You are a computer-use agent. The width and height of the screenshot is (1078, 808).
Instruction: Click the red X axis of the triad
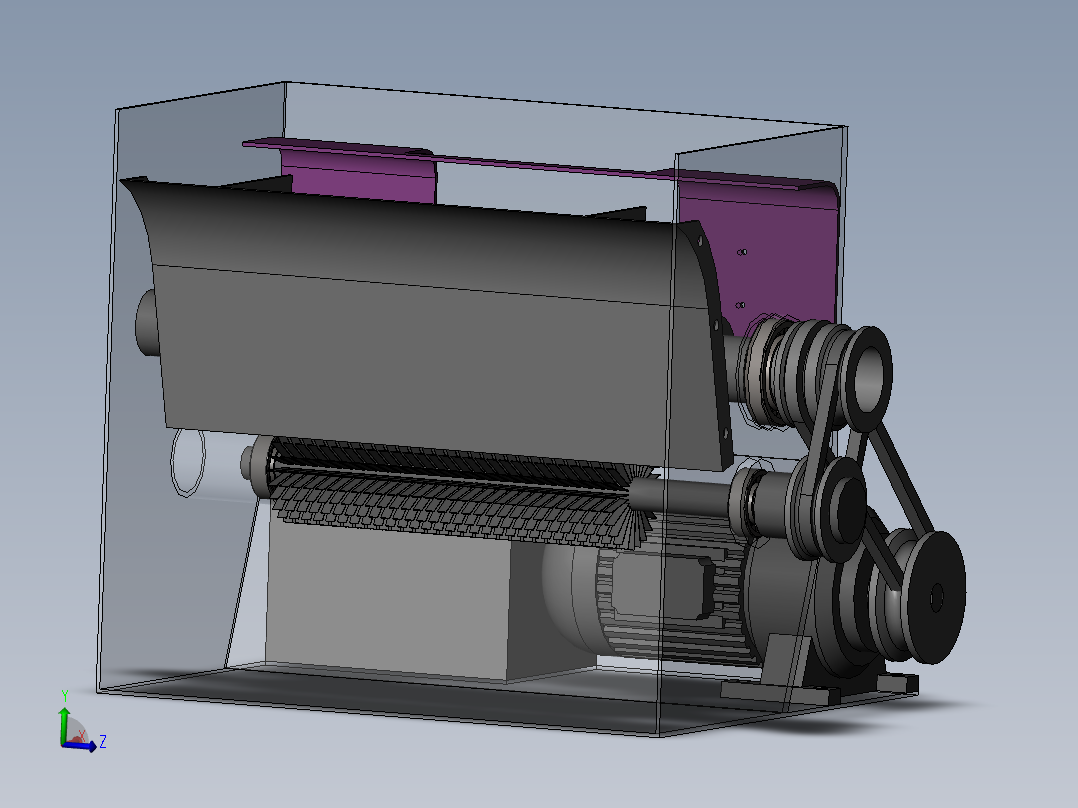tap(80, 737)
